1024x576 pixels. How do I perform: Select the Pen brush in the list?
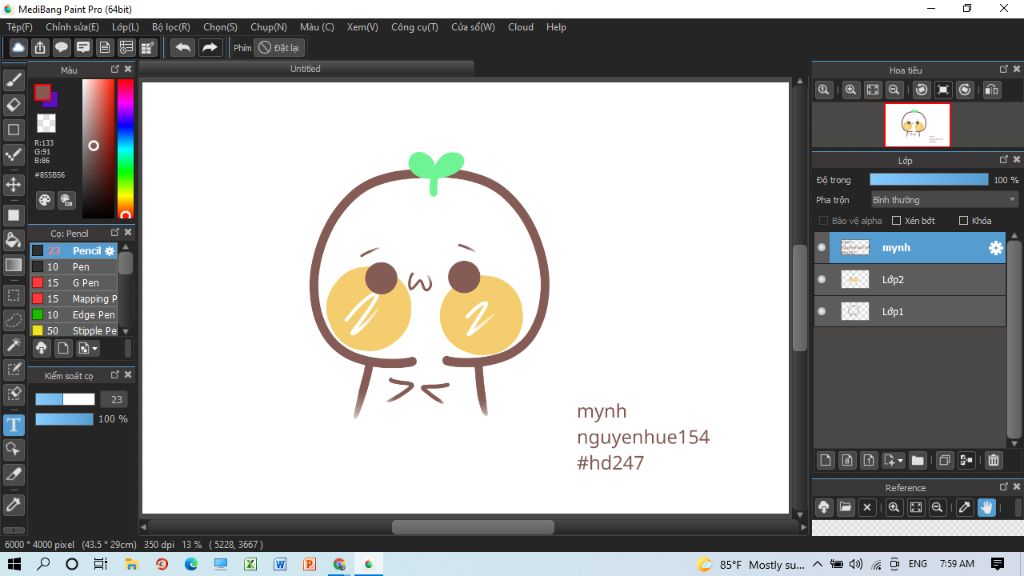[x=74, y=266]
